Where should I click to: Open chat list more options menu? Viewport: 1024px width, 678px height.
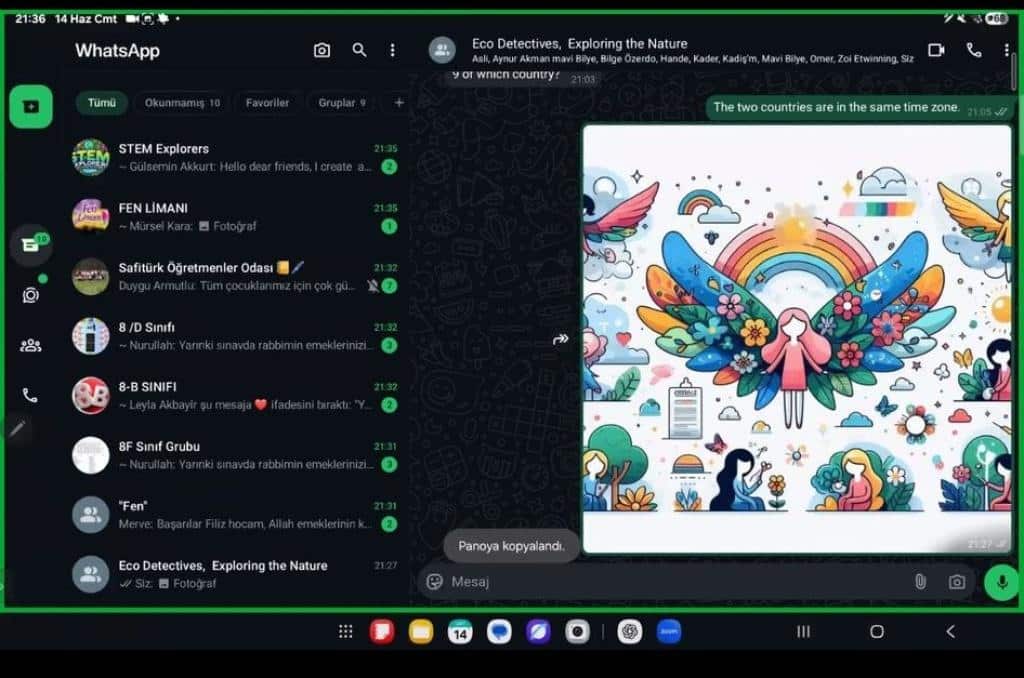pos(392,50)
